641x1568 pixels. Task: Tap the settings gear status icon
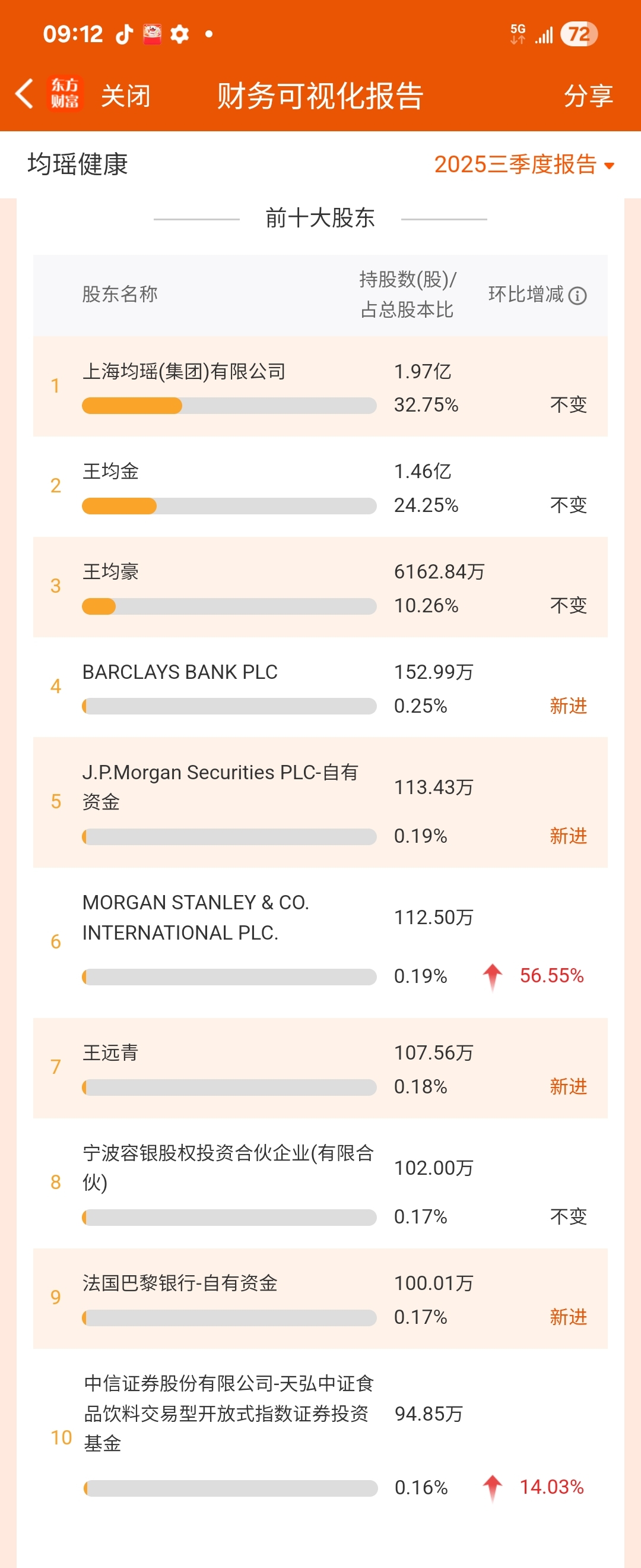[179, 34]
